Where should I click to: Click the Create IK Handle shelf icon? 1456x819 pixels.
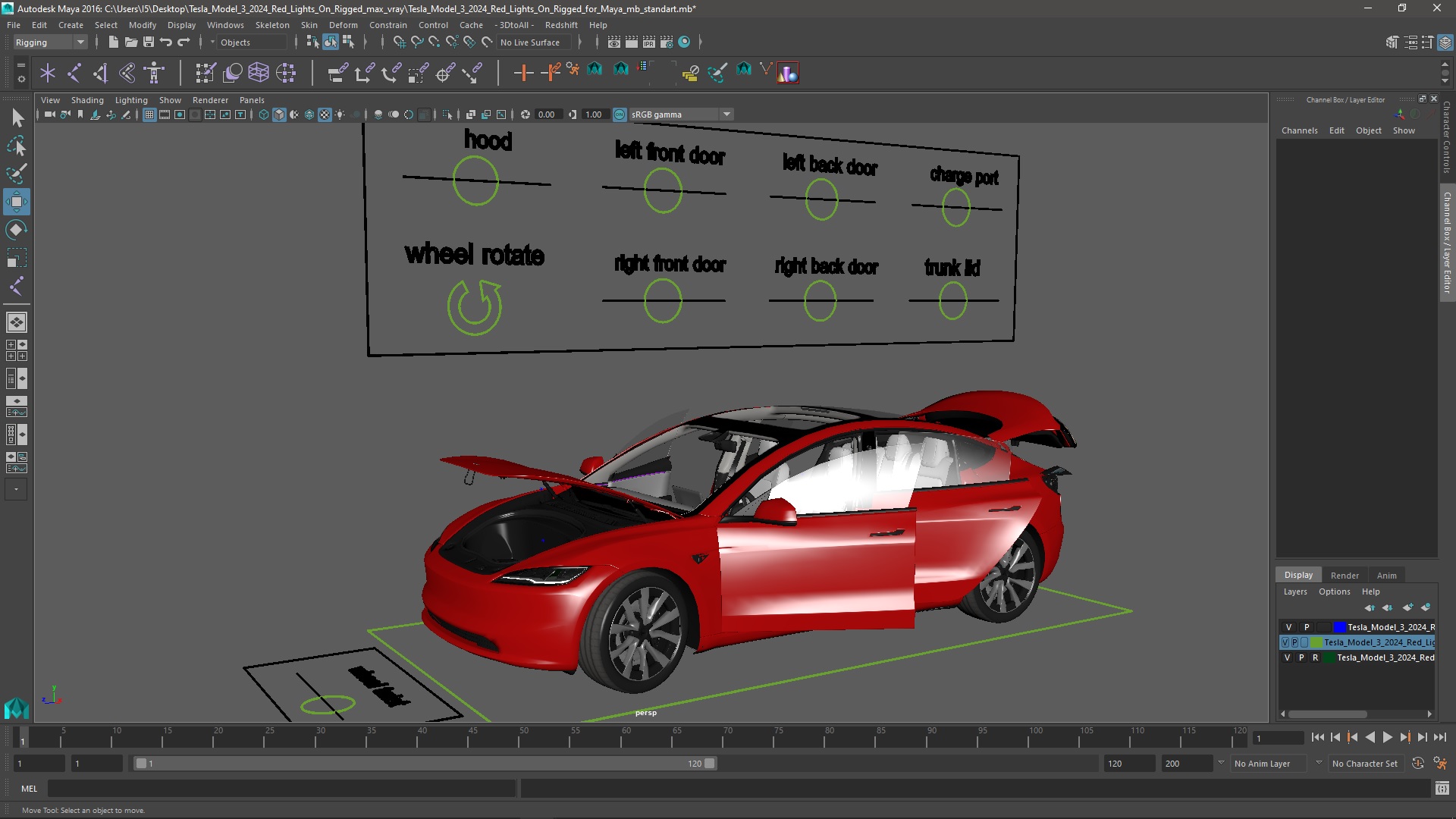pyautogui.click(x=101, y=73)
